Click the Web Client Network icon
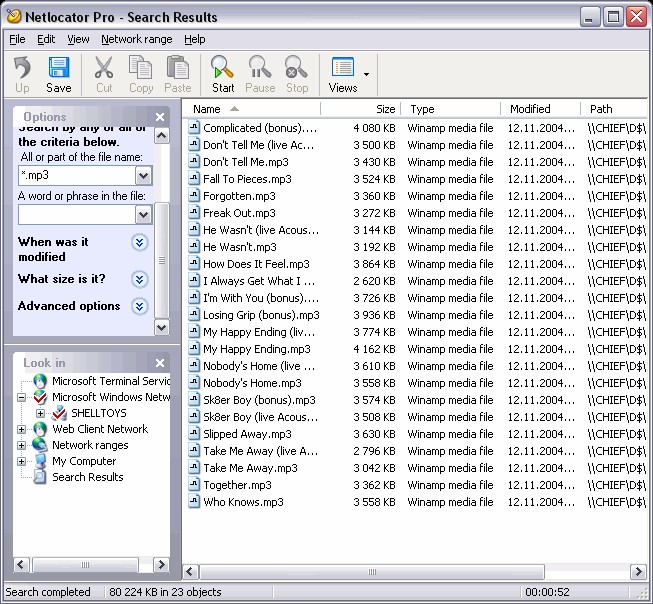The image size is (653, 604). pos(40,429)
